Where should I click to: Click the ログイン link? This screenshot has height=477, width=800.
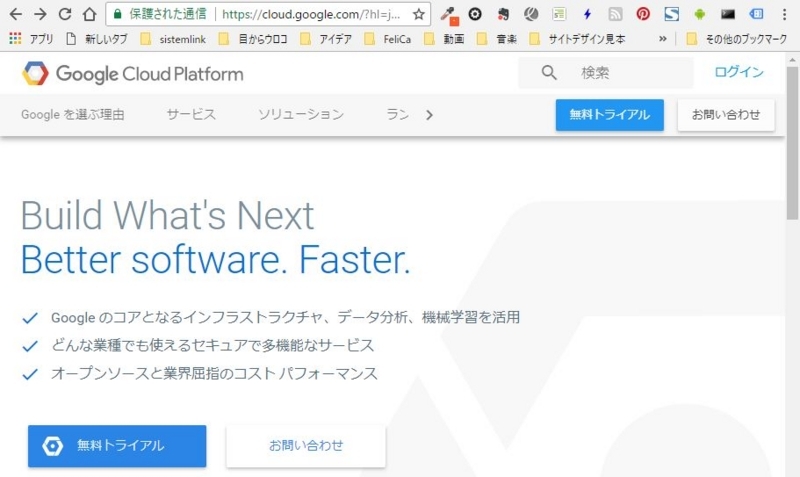739,72
